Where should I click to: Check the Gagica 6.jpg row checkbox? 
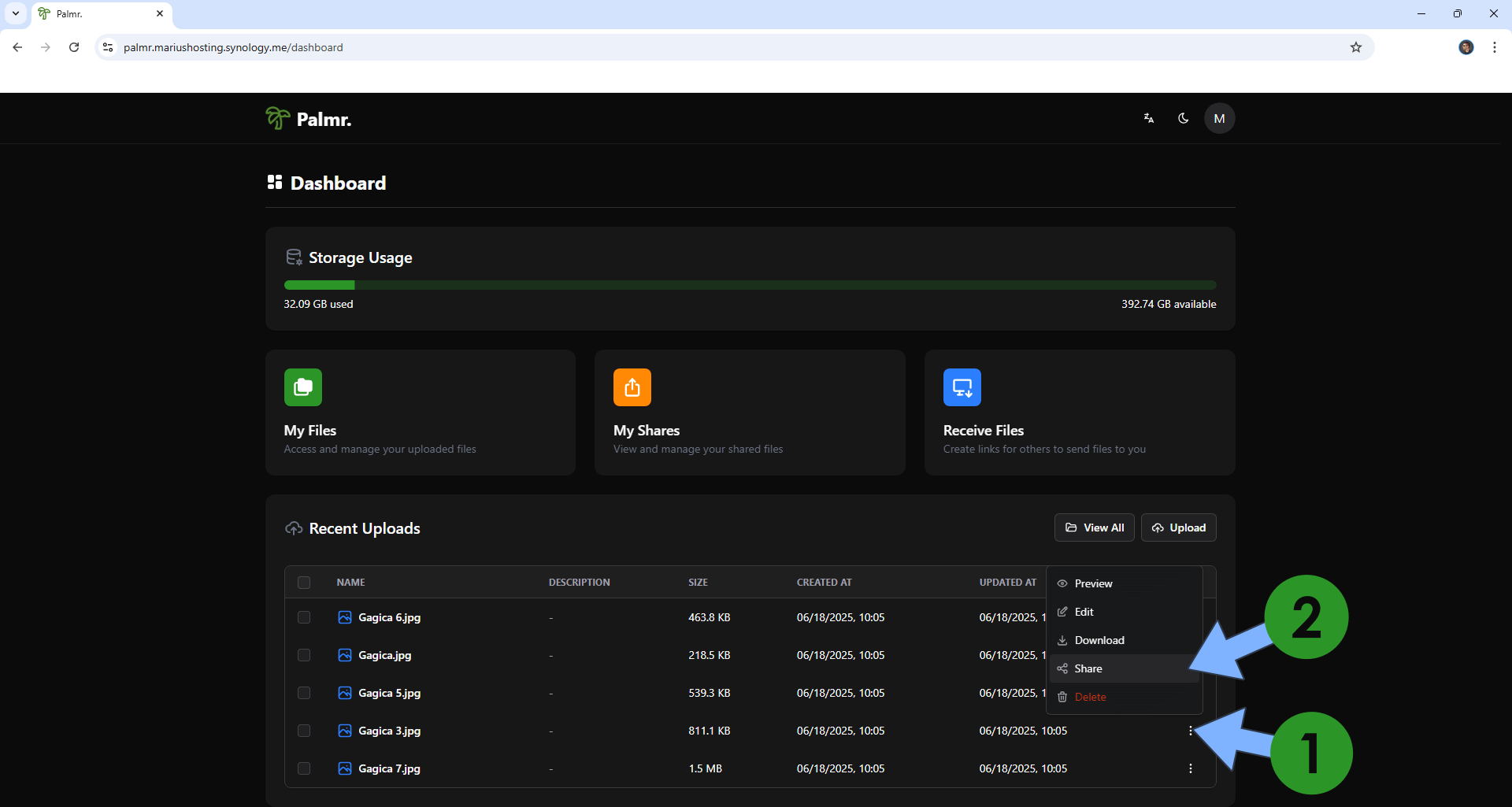(x=304, y=617)
